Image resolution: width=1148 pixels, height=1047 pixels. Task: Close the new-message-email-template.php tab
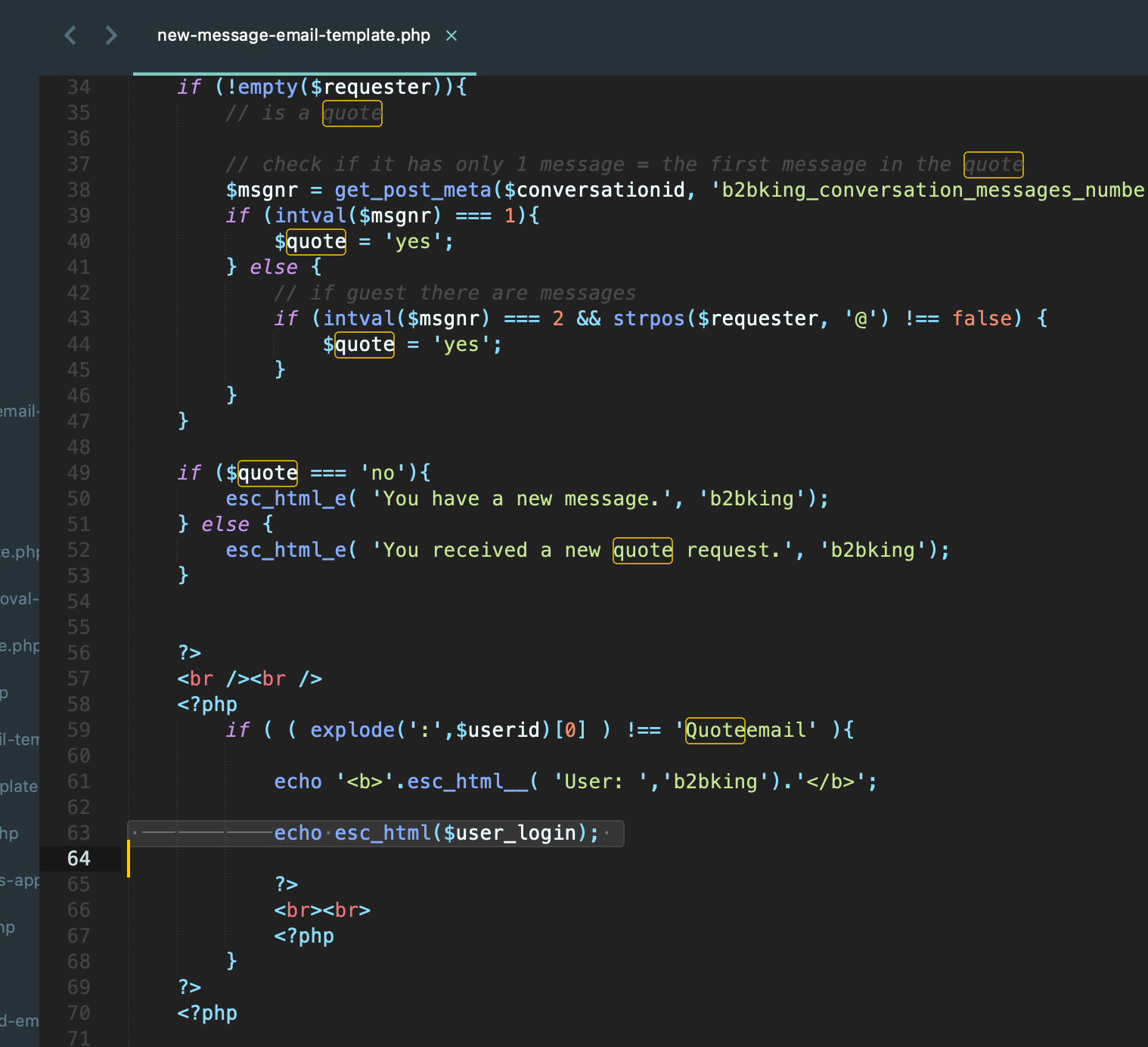point(451,36)
